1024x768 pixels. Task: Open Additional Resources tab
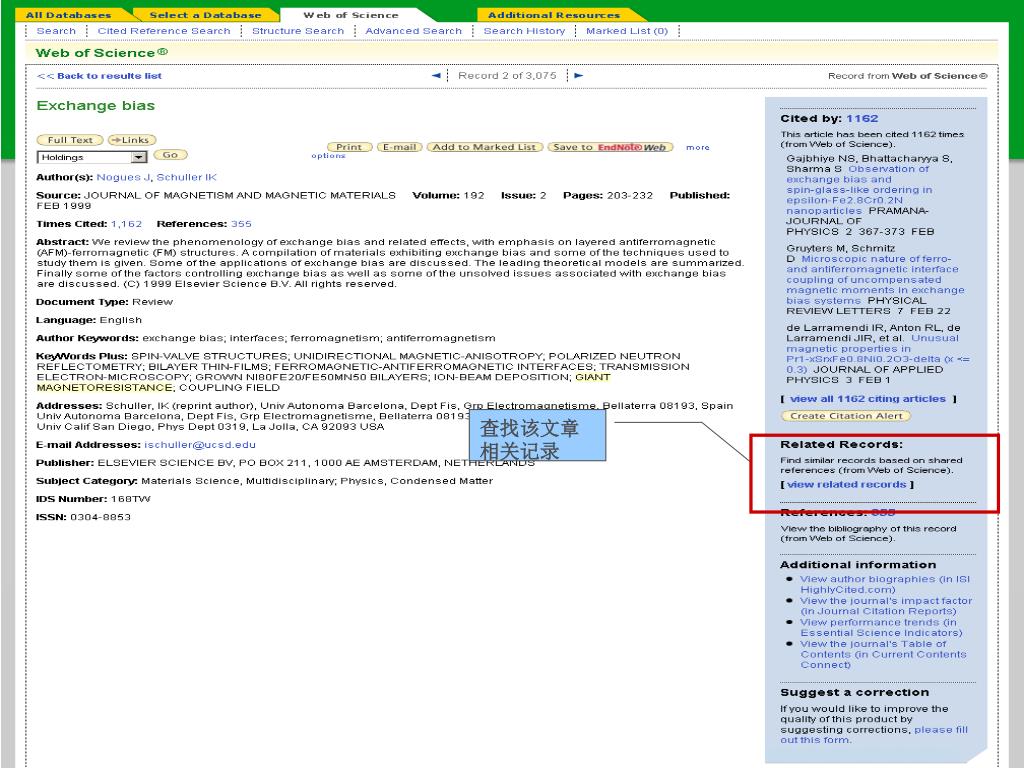click(x=554, y=15)
